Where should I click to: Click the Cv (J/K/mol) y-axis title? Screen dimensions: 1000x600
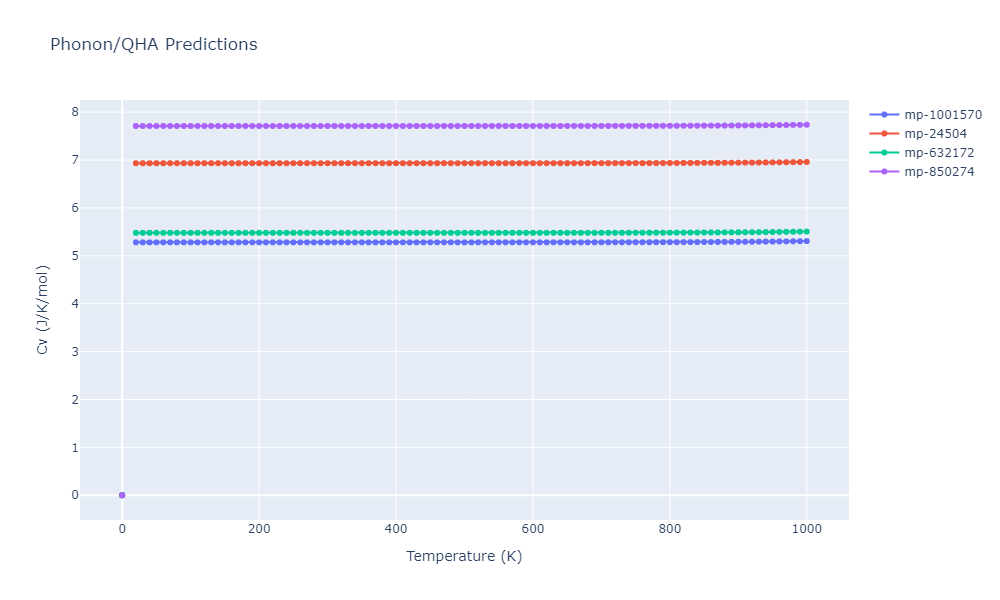pos(42,310)
